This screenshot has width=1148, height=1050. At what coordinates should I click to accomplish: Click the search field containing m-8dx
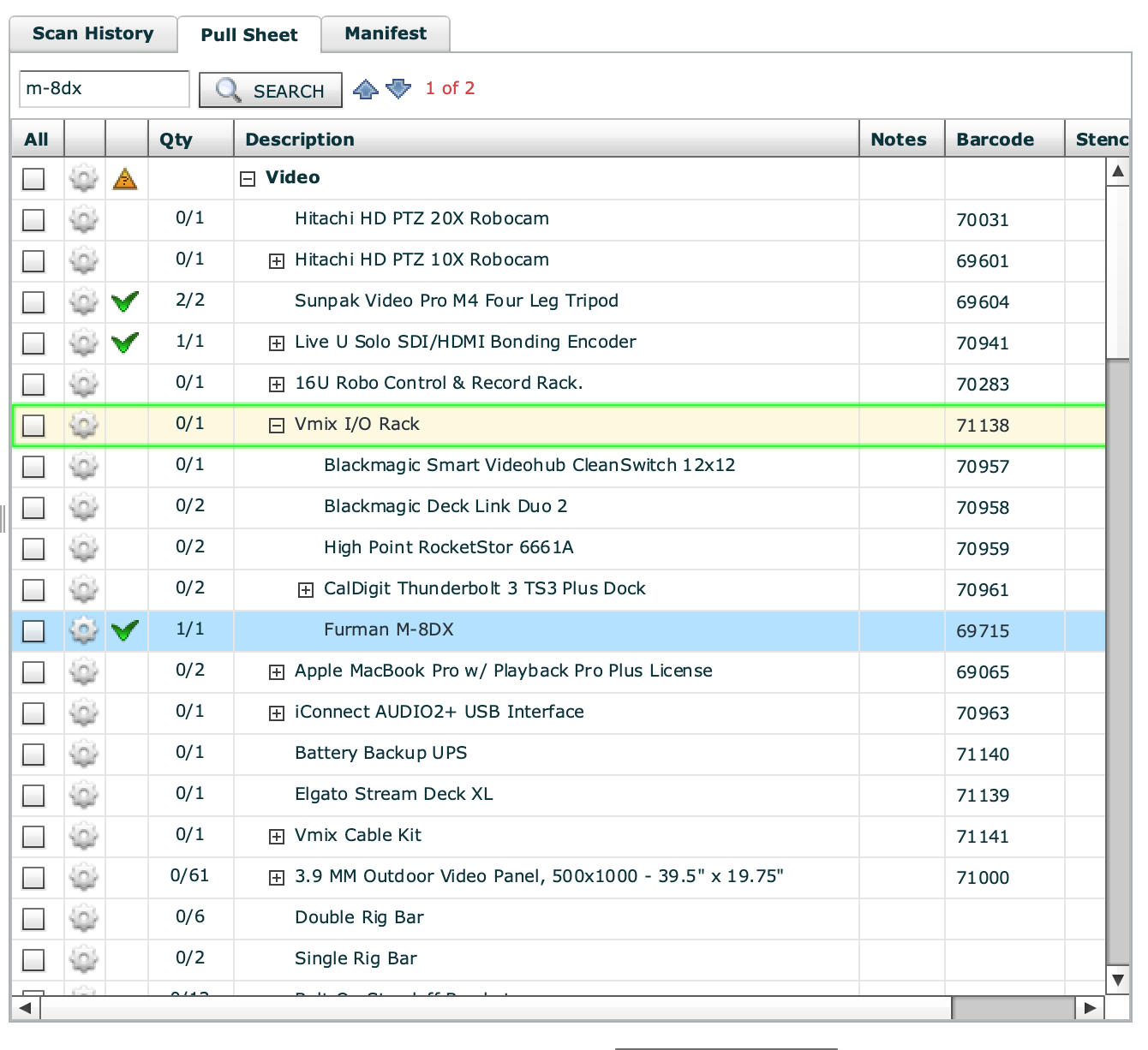tap(104, 89)
